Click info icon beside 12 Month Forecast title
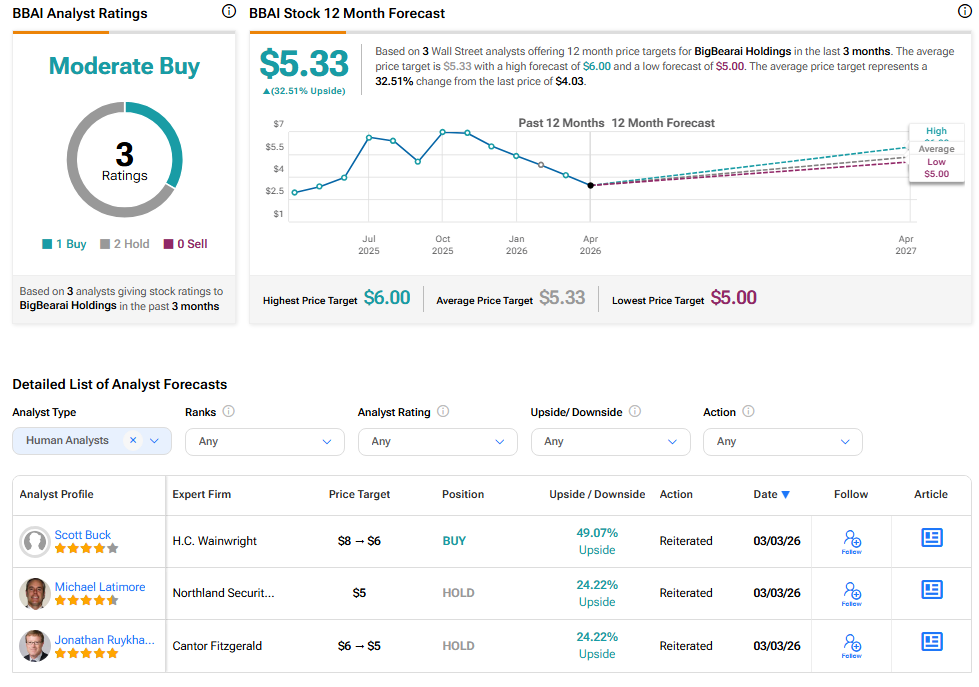 click(964, 12)
